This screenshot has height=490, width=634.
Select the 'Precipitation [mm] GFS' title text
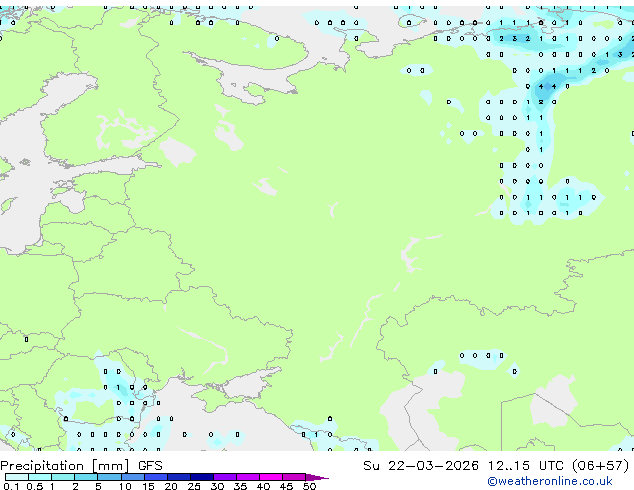click(81, 466)
